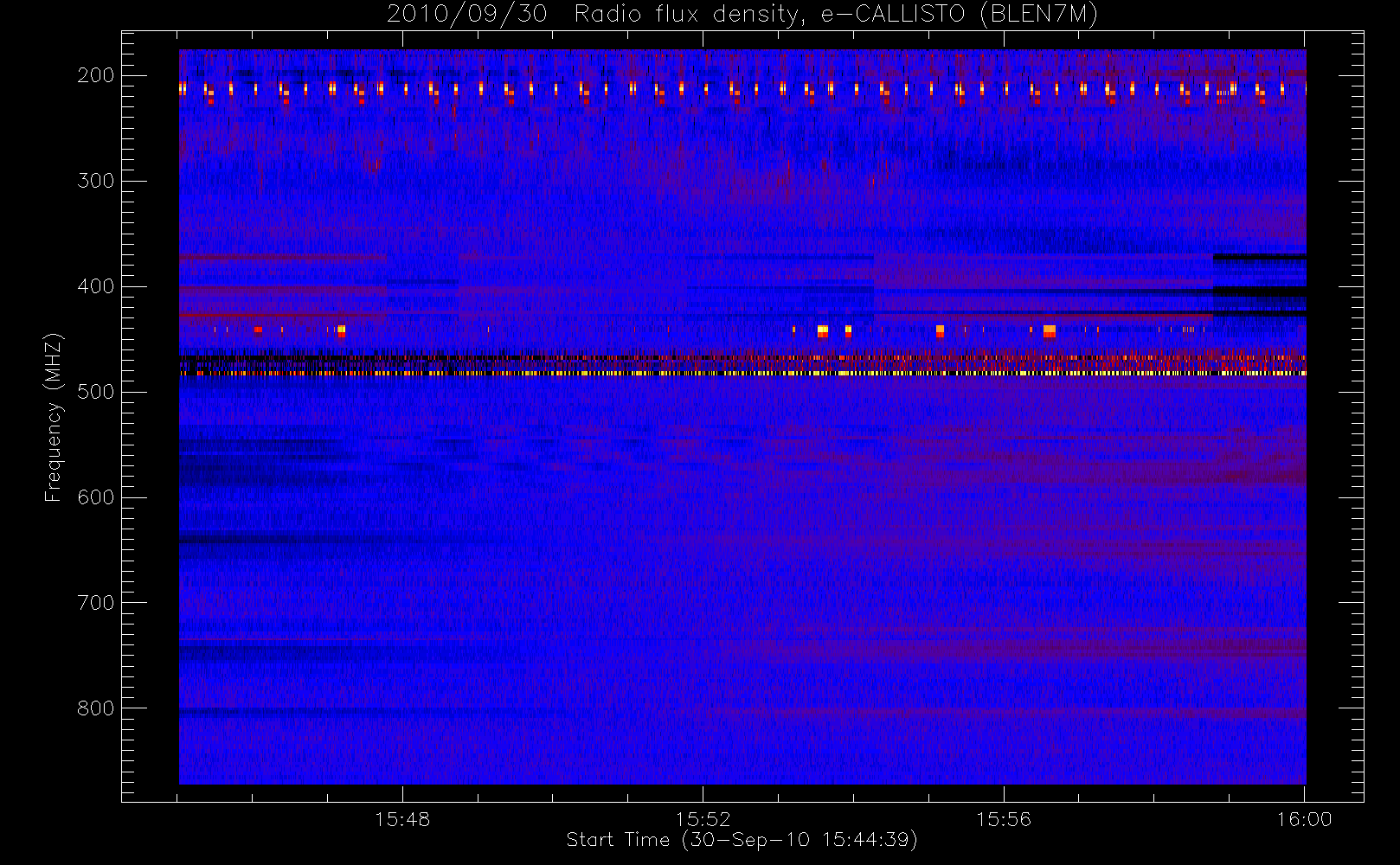Click the Frequency (MHz) axis title
This screenshot has height=865, width=1400.
[54, 417]
